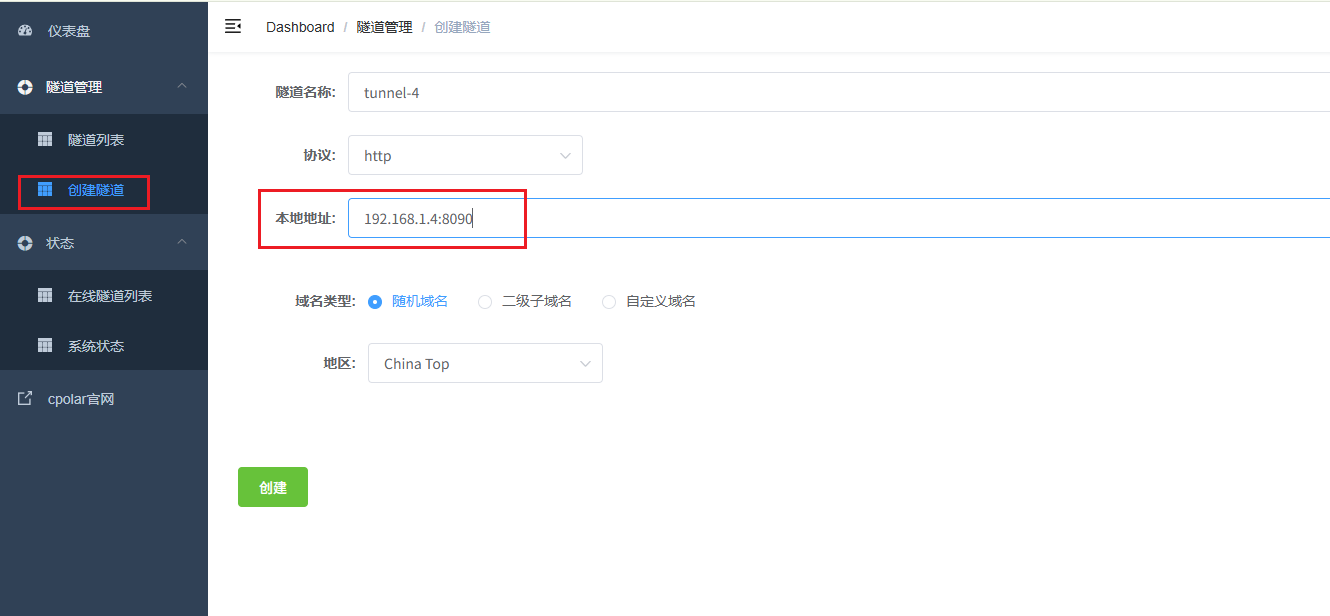The width and height of the screenshot is (1330, 616).
Task: Select the 二级子域名 radio option
Action: [x=485, y=301]
